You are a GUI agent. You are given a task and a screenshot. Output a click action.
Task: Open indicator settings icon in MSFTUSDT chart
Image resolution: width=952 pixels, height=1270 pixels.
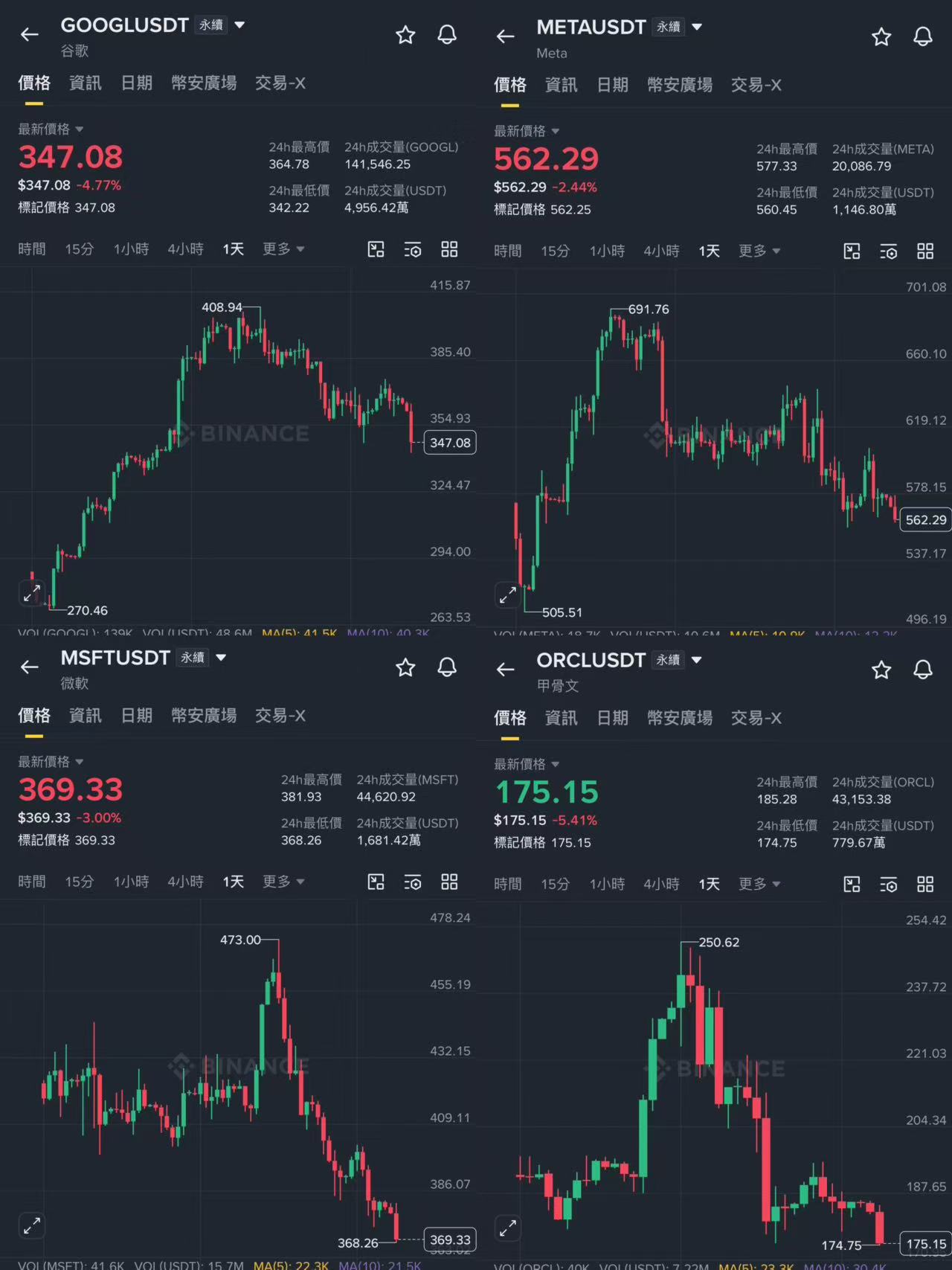tap(413, 882)
